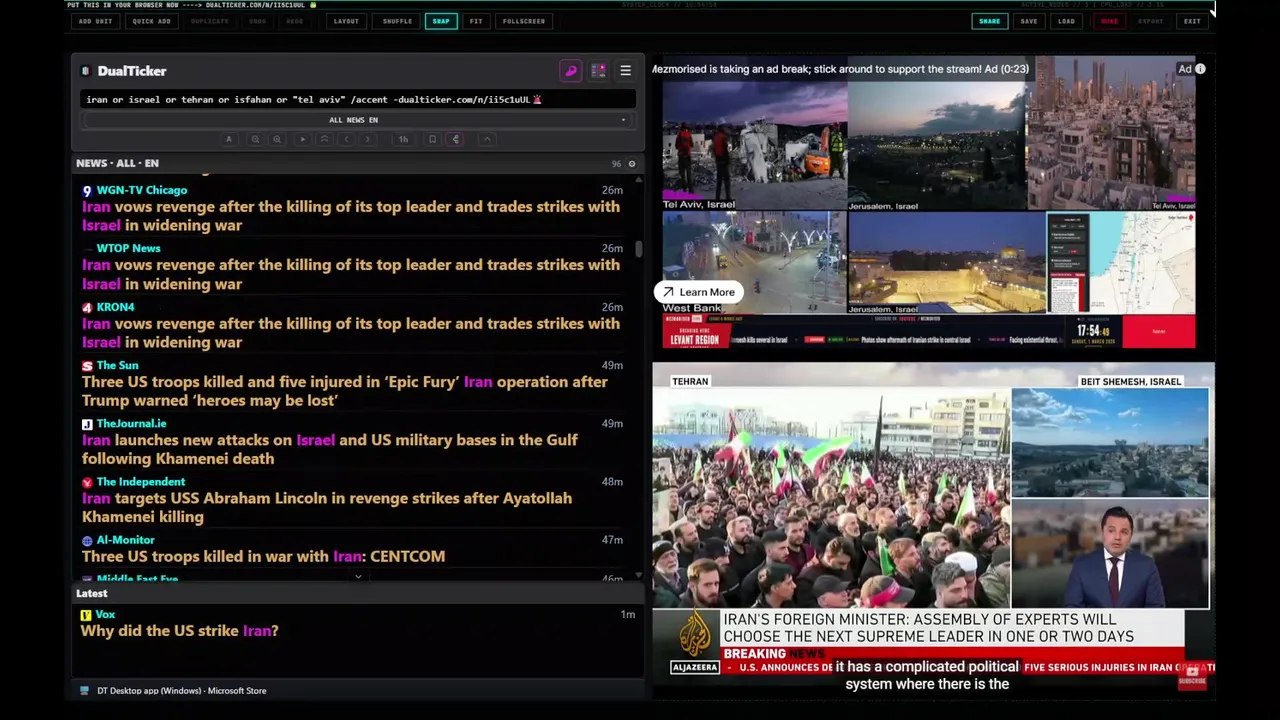Click the '96' article count
1280x720 pixels.
coord(616,164)
